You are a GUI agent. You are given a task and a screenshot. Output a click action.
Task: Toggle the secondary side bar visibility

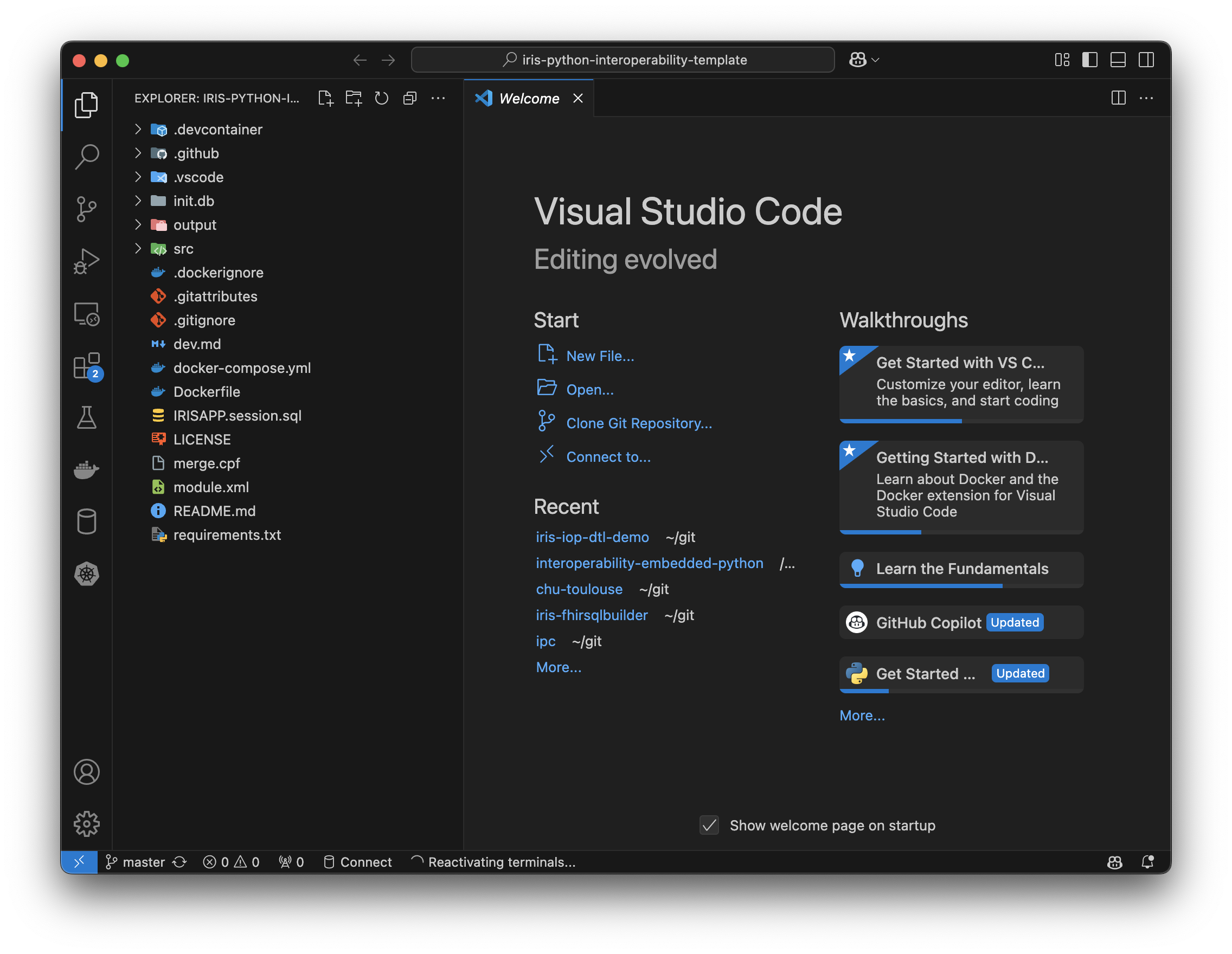[1146, 60]
